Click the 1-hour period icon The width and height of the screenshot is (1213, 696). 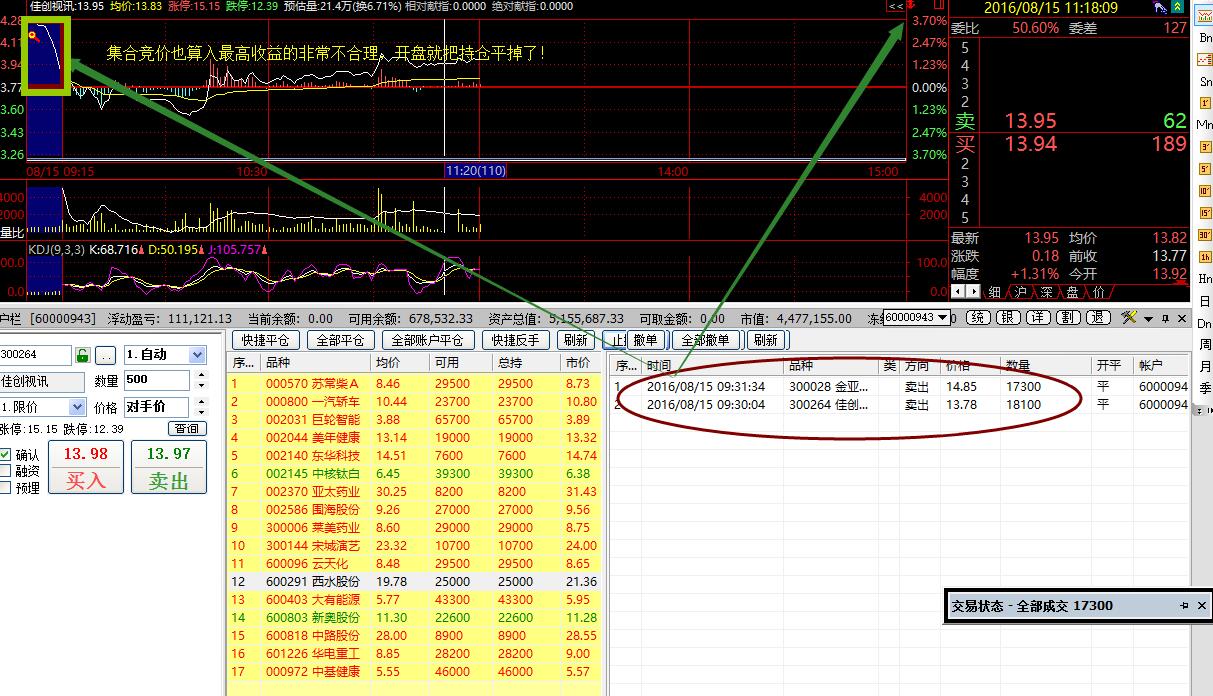coord(1205,260)
